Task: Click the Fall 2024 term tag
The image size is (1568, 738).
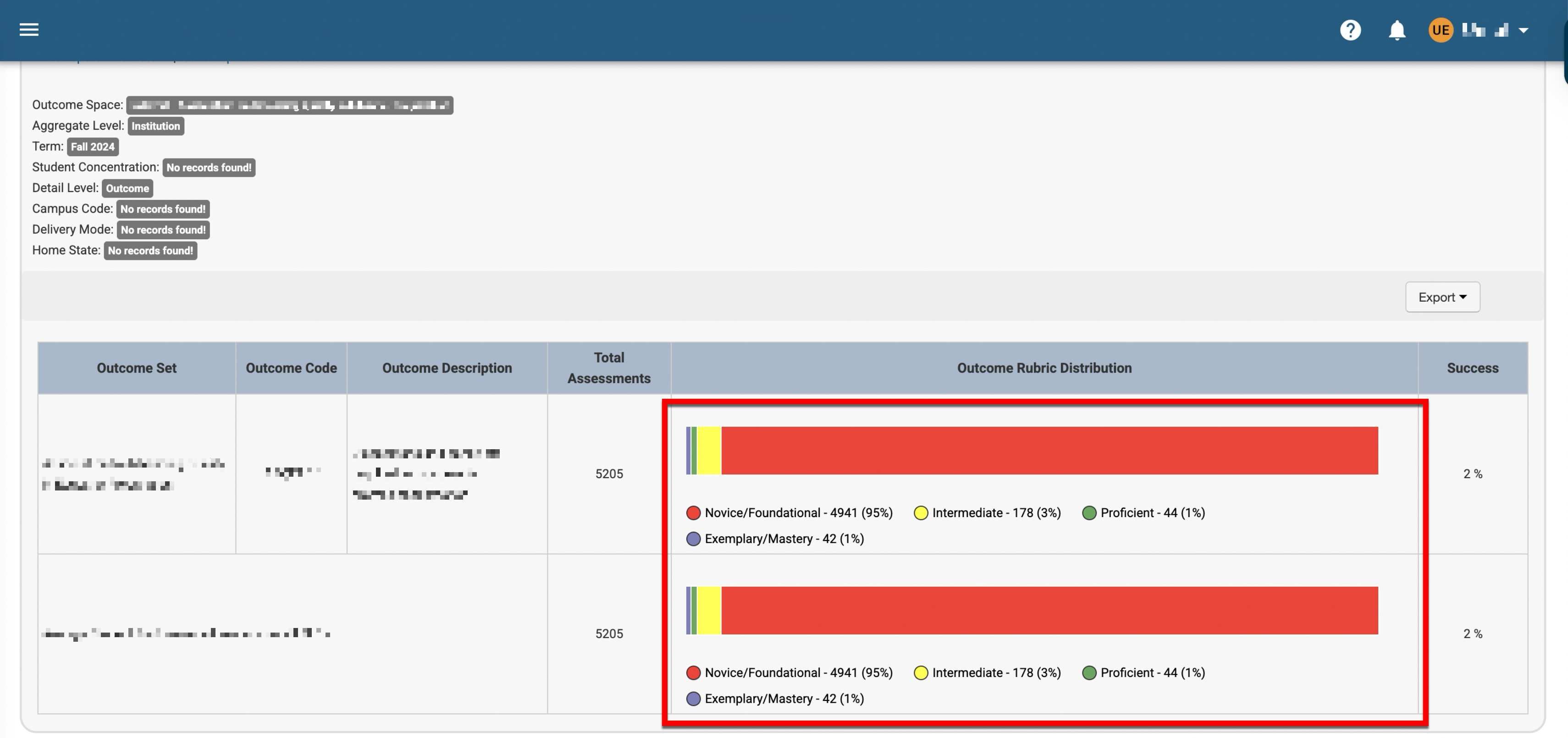Action: pos(93,147)
